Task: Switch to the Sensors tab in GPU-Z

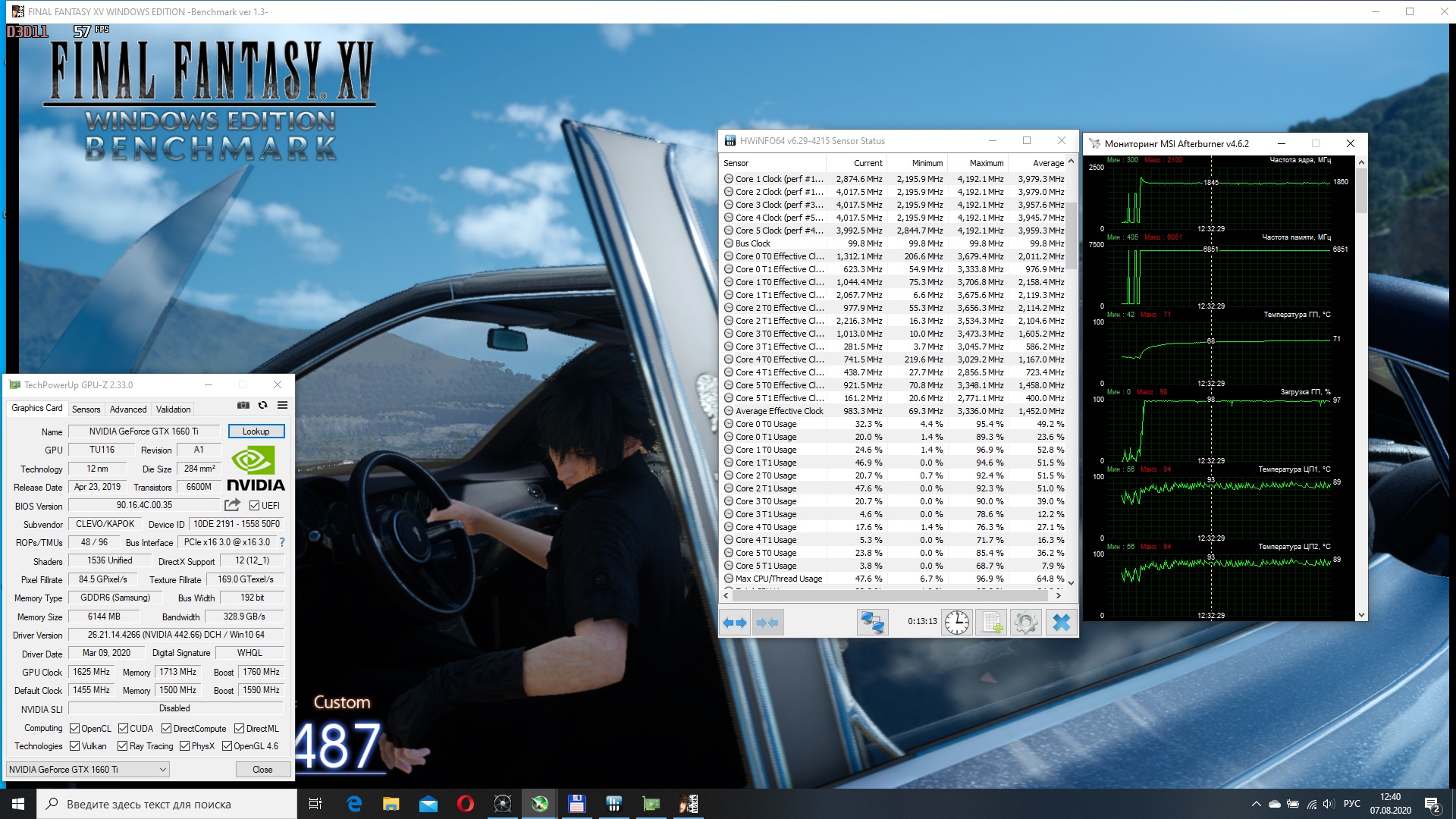Action: click(86, 409)
